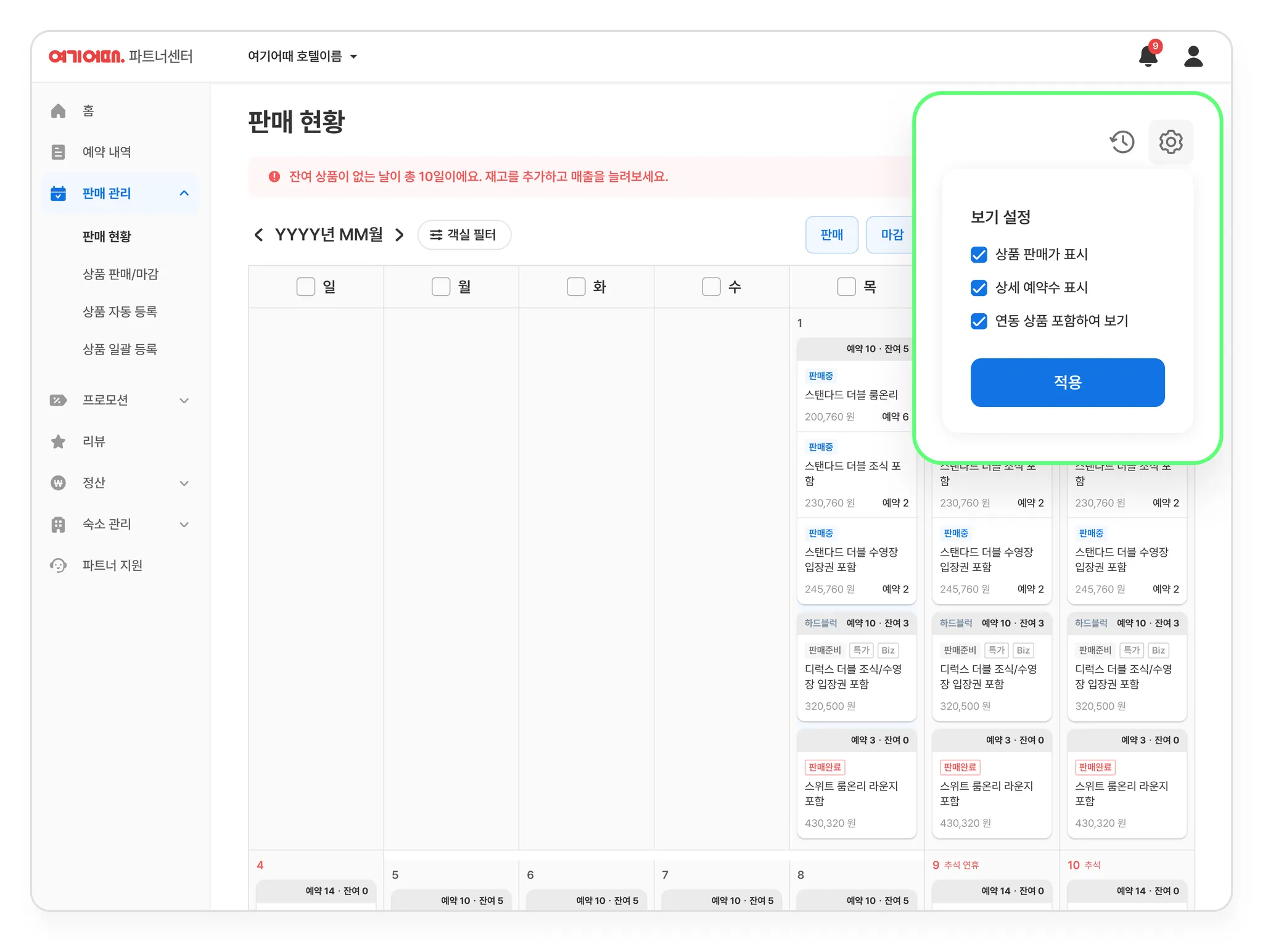Open 예약 내역 menu item

point(107,152)
